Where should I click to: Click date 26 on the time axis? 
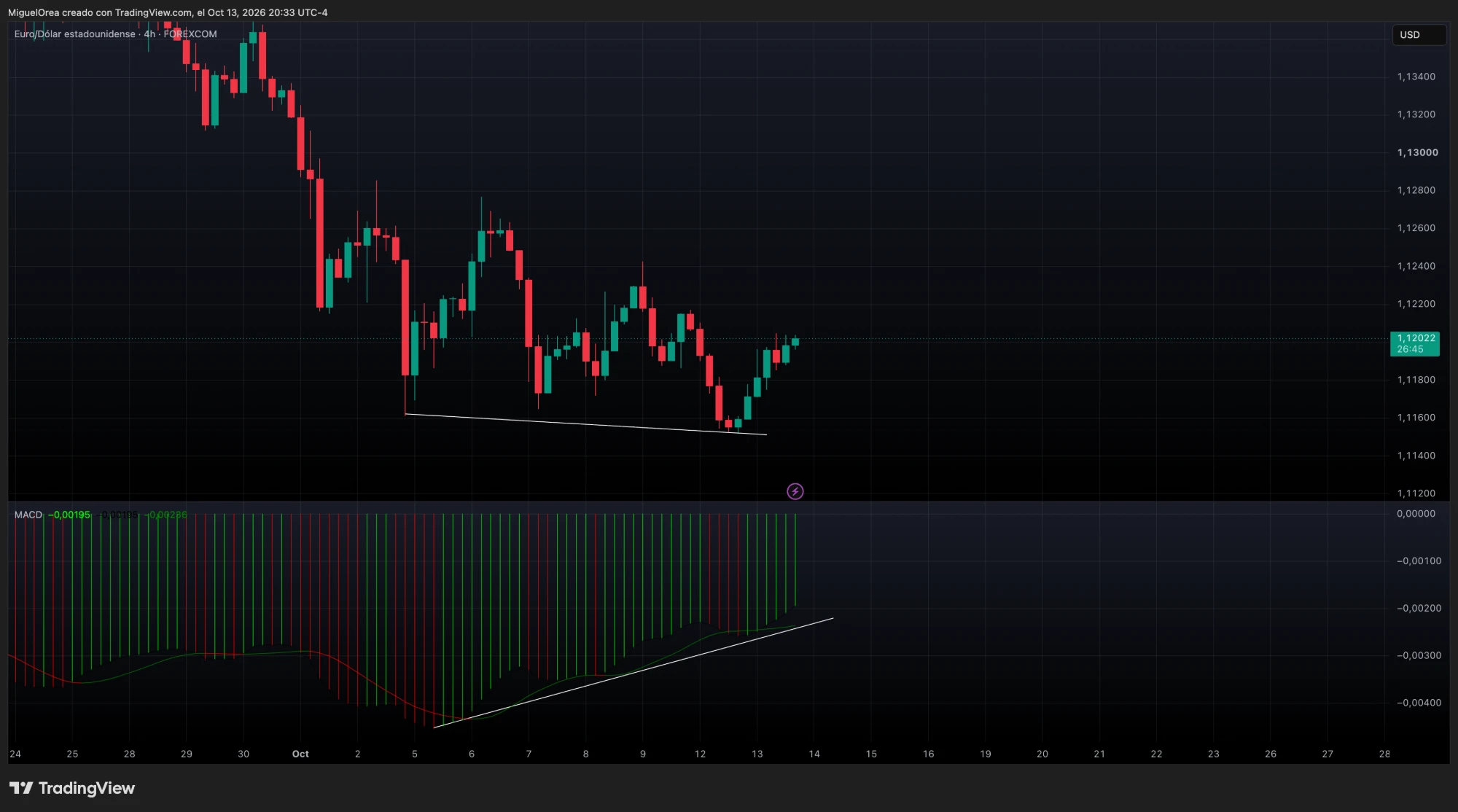click(1270, 754)
